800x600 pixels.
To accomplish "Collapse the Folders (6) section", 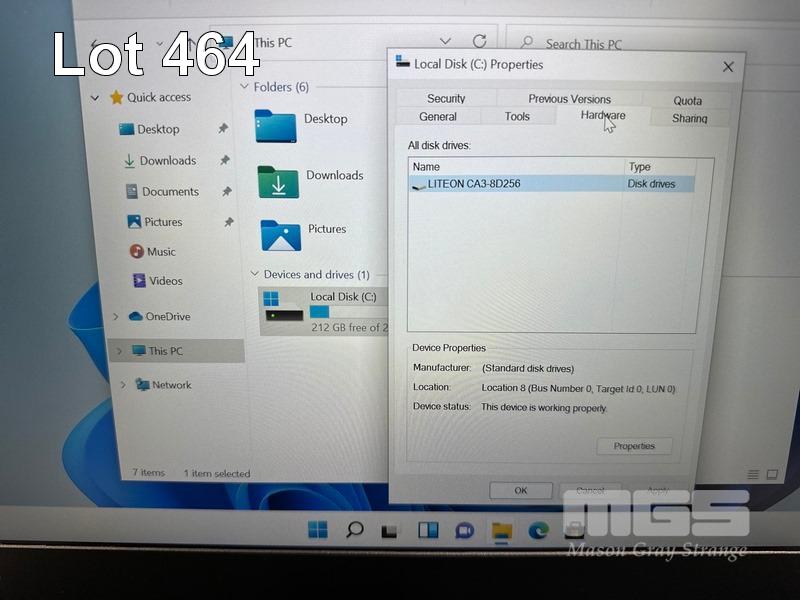I will click(x=244, y=88).
